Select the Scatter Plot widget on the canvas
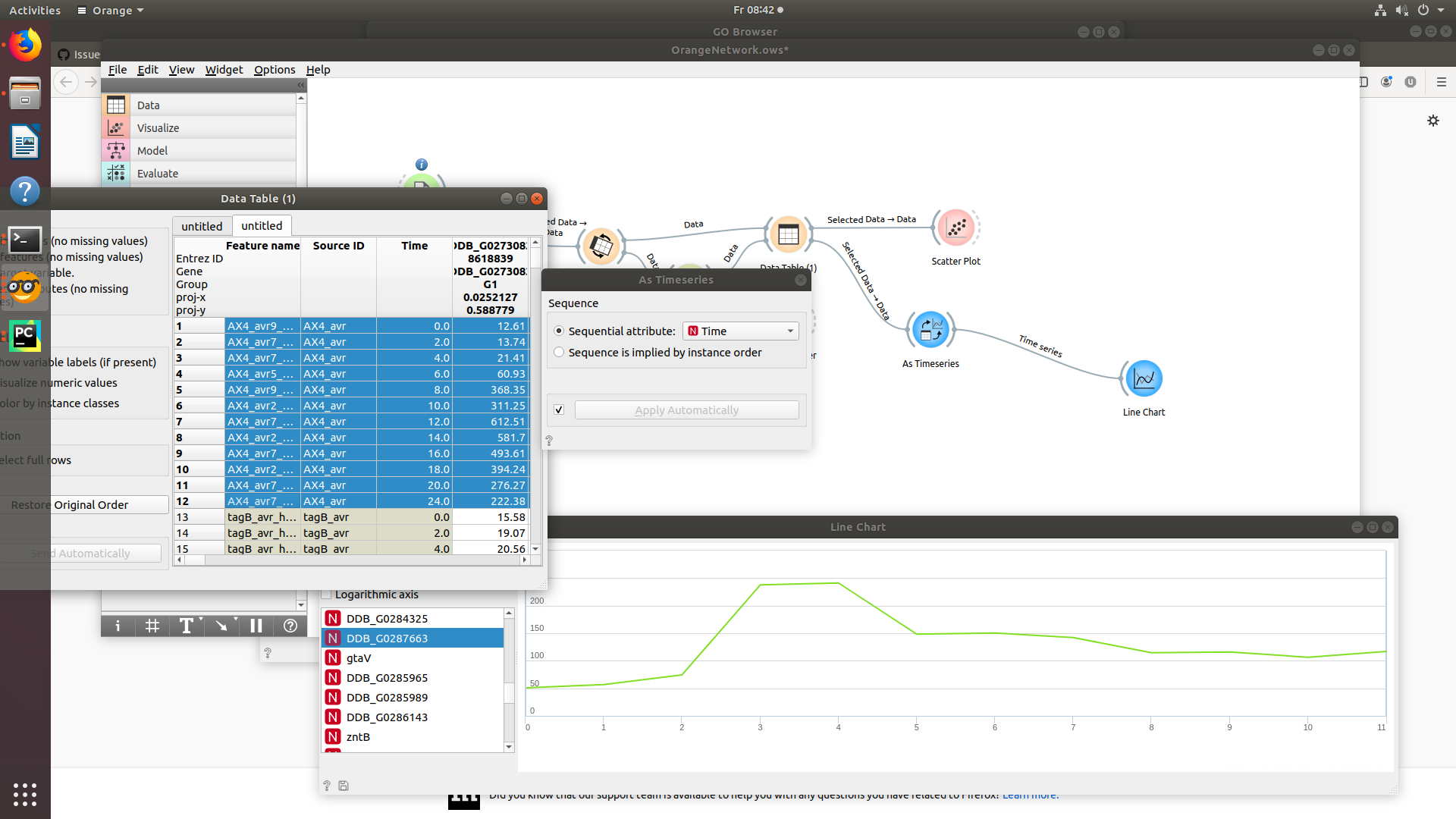The width and height of the screenshot is (1456, 819). pyautogui.click(x=955, y=227)
